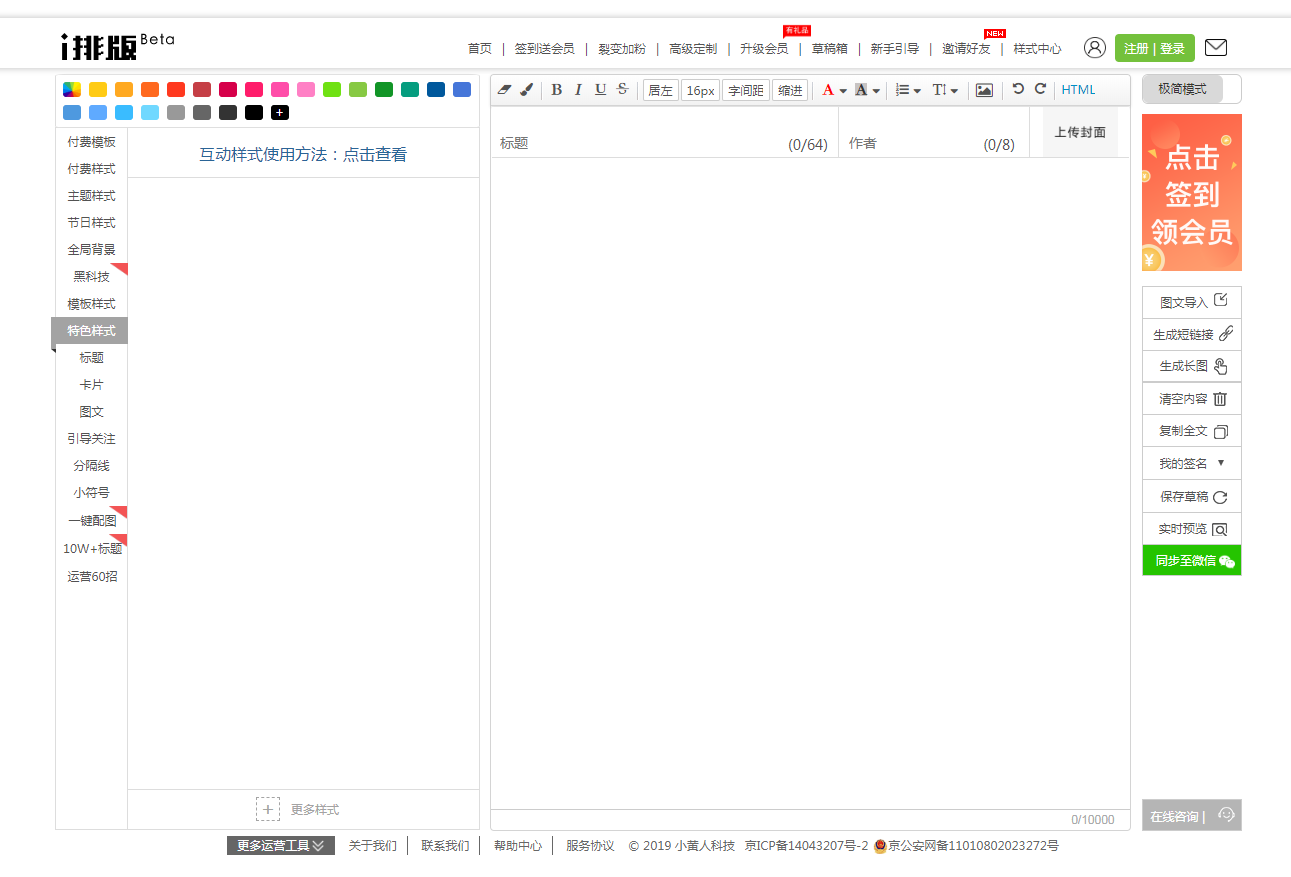Screen dimensions: 1291x877
Task: Open the 在线咨询 online chat
Action: point(1192,816)
